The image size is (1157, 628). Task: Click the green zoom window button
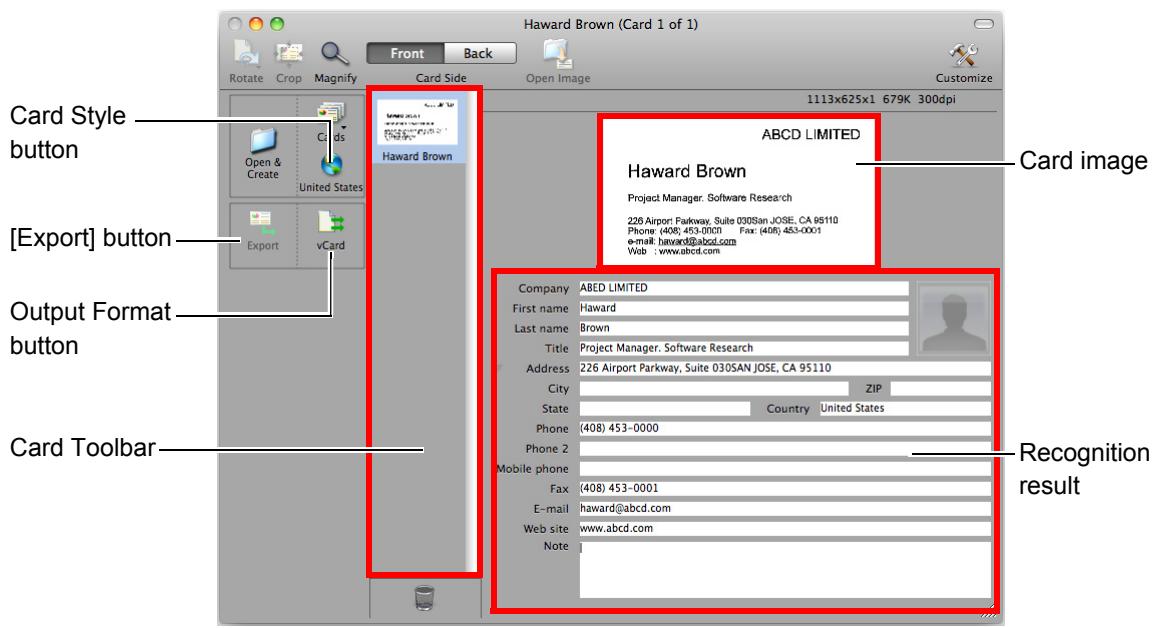[277, 24]
